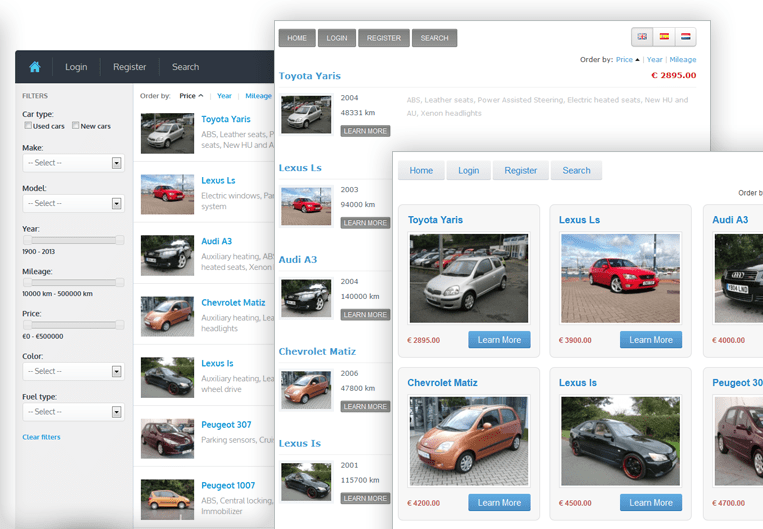Select the Dutch flag language icon

pyautogui.click(x=686, y=36)
